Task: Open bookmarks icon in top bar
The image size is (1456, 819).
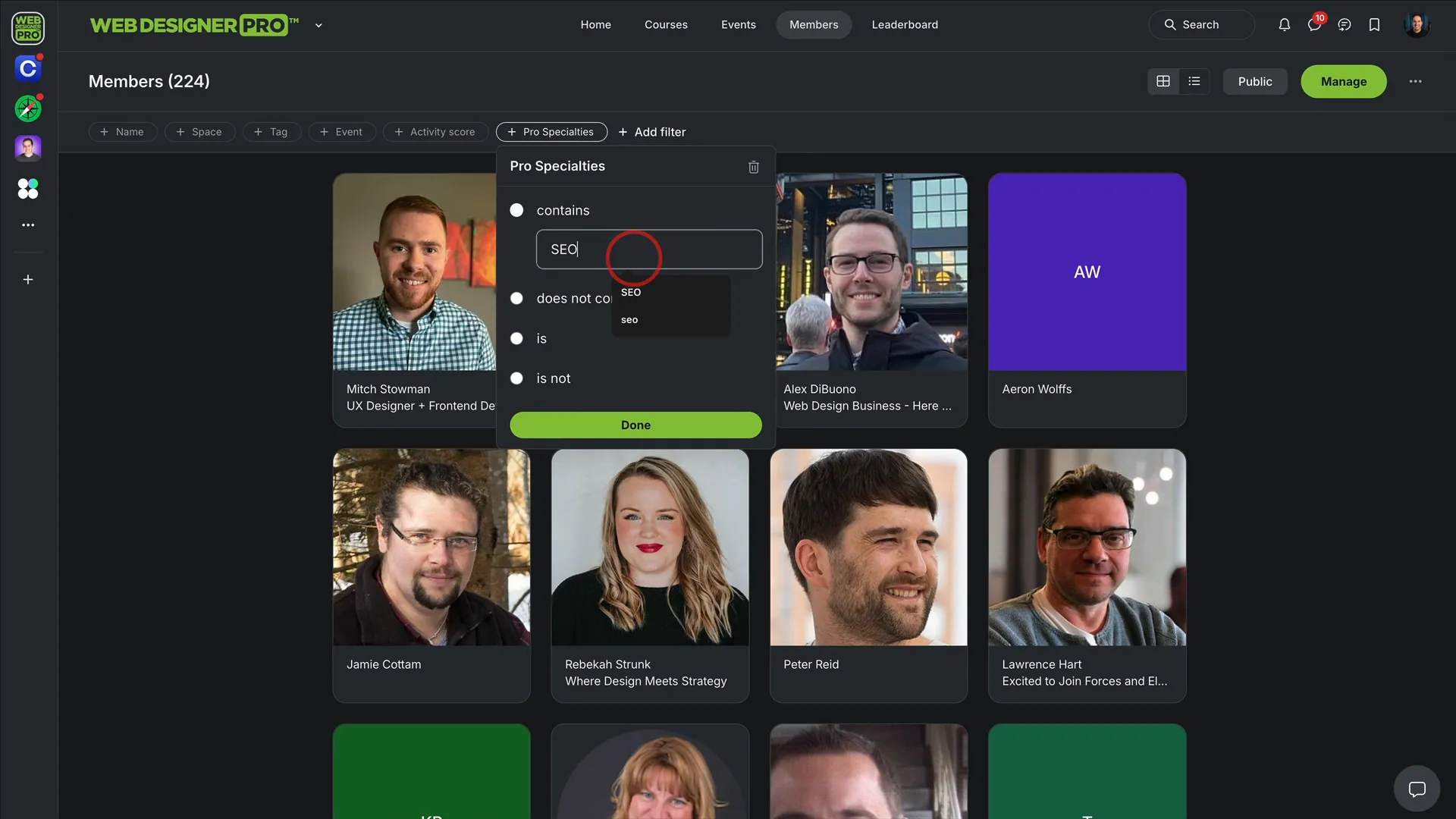Action: coord(1374,25)
